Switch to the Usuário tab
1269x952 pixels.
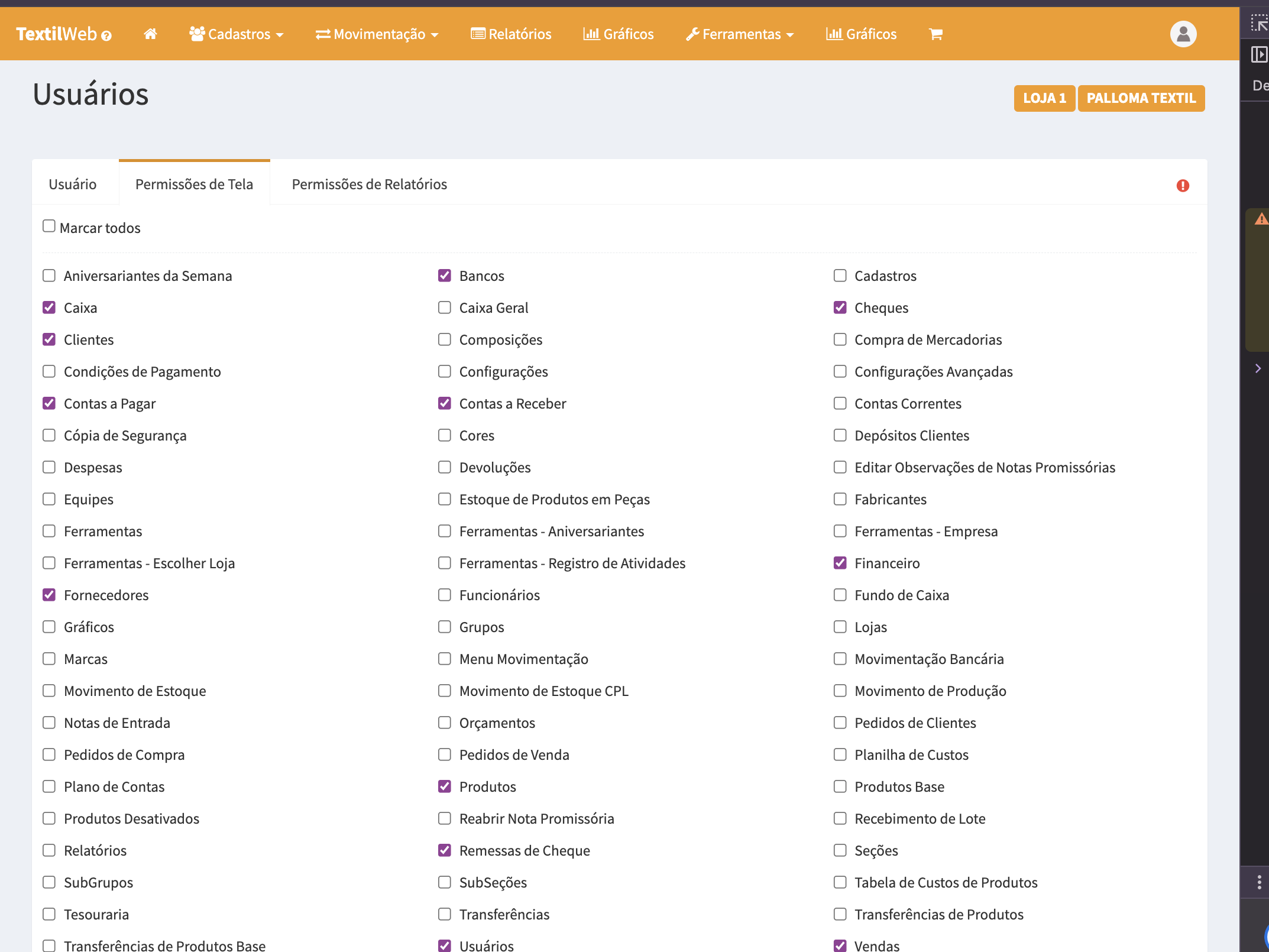[x=73, y=184]
